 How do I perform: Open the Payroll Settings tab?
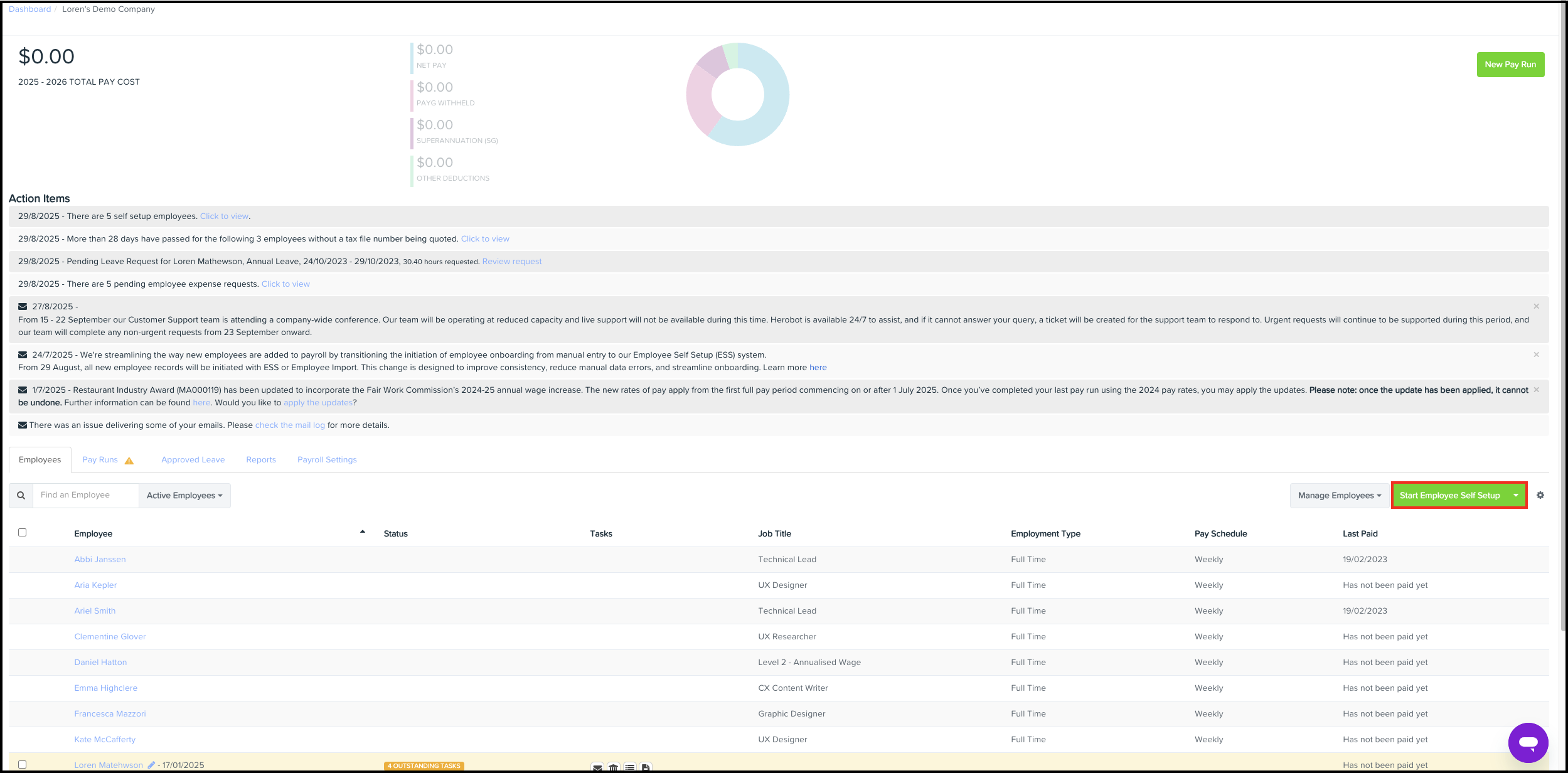(x=327, y=460)
